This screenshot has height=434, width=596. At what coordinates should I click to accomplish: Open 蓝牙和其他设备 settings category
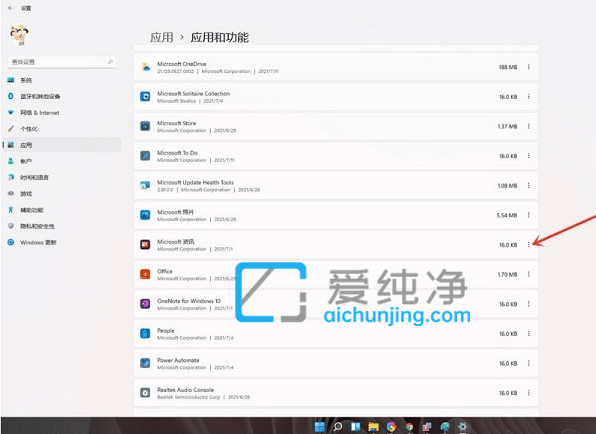(x=62, y=97)
